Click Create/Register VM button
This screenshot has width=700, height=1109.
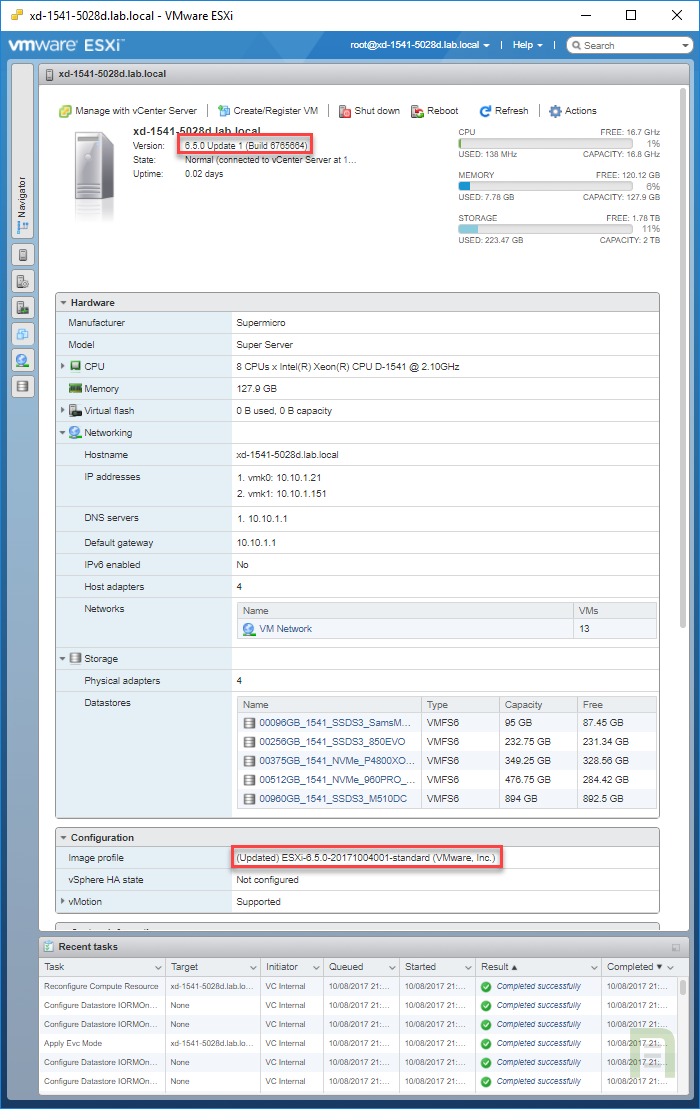(x=267, y=111)
